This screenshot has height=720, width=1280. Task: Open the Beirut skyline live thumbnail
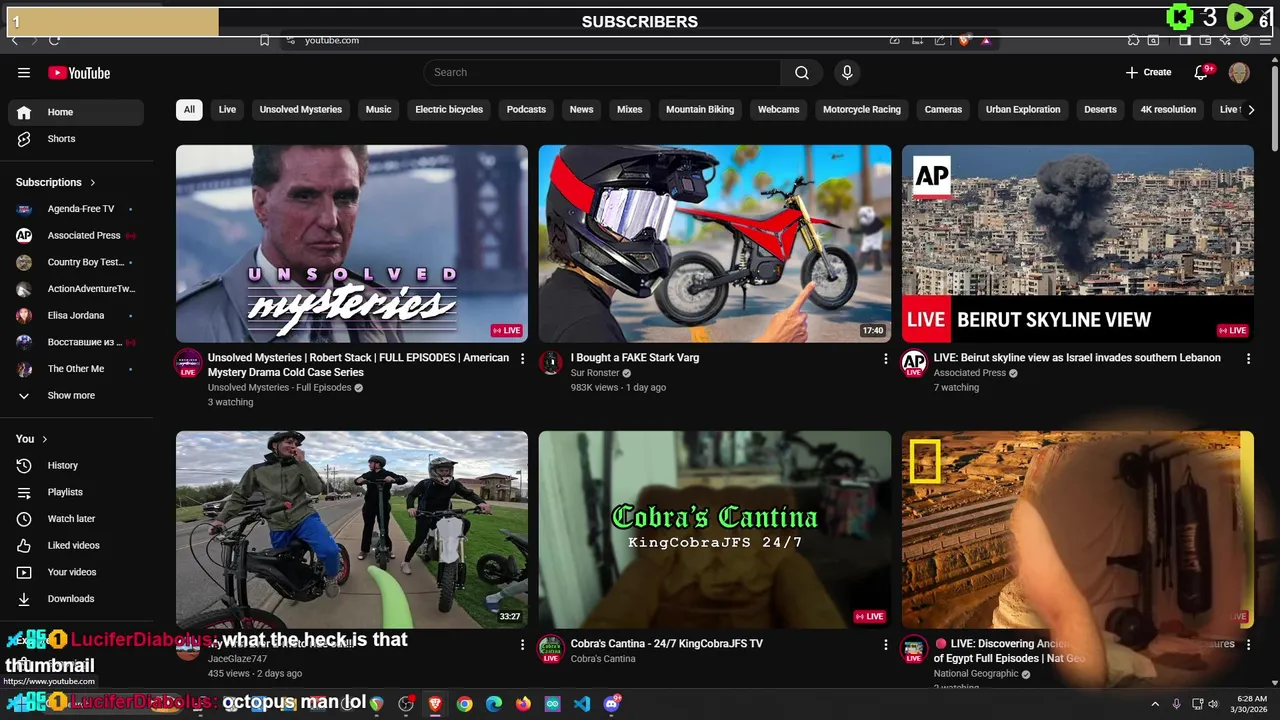click(1078, 244)
